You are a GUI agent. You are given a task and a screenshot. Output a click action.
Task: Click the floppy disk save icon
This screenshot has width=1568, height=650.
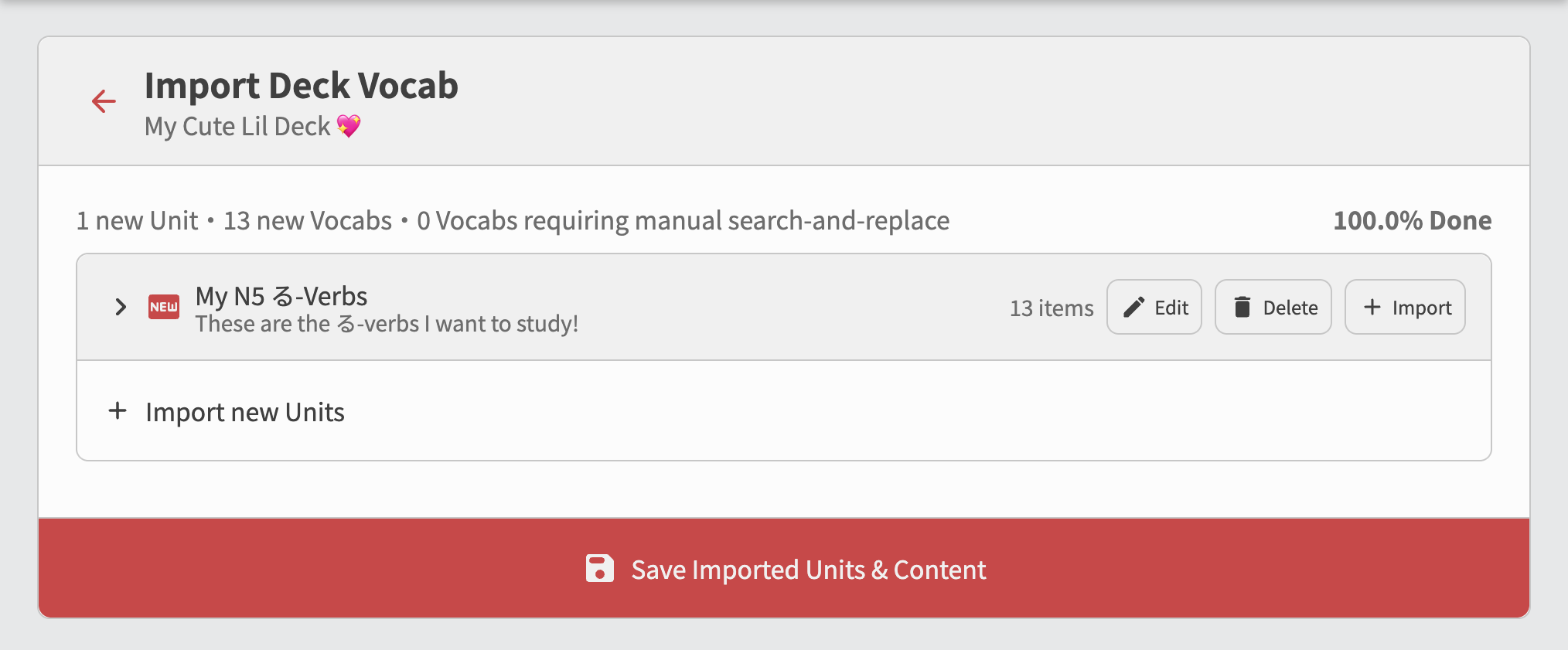coord(599,569)
